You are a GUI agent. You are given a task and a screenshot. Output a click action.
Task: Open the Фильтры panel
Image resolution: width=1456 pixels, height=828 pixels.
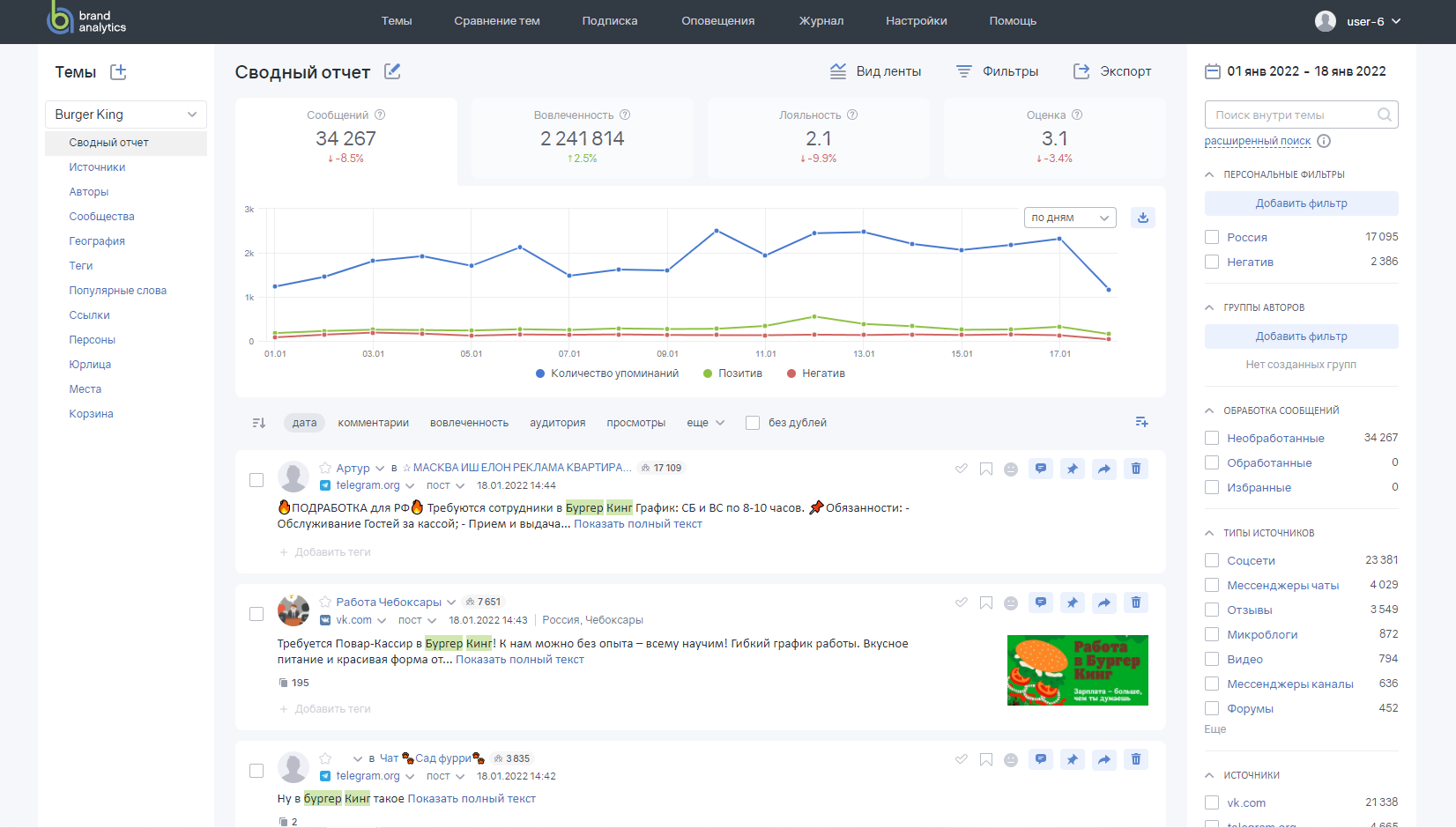pyautogui.click(x=998, y=71)
